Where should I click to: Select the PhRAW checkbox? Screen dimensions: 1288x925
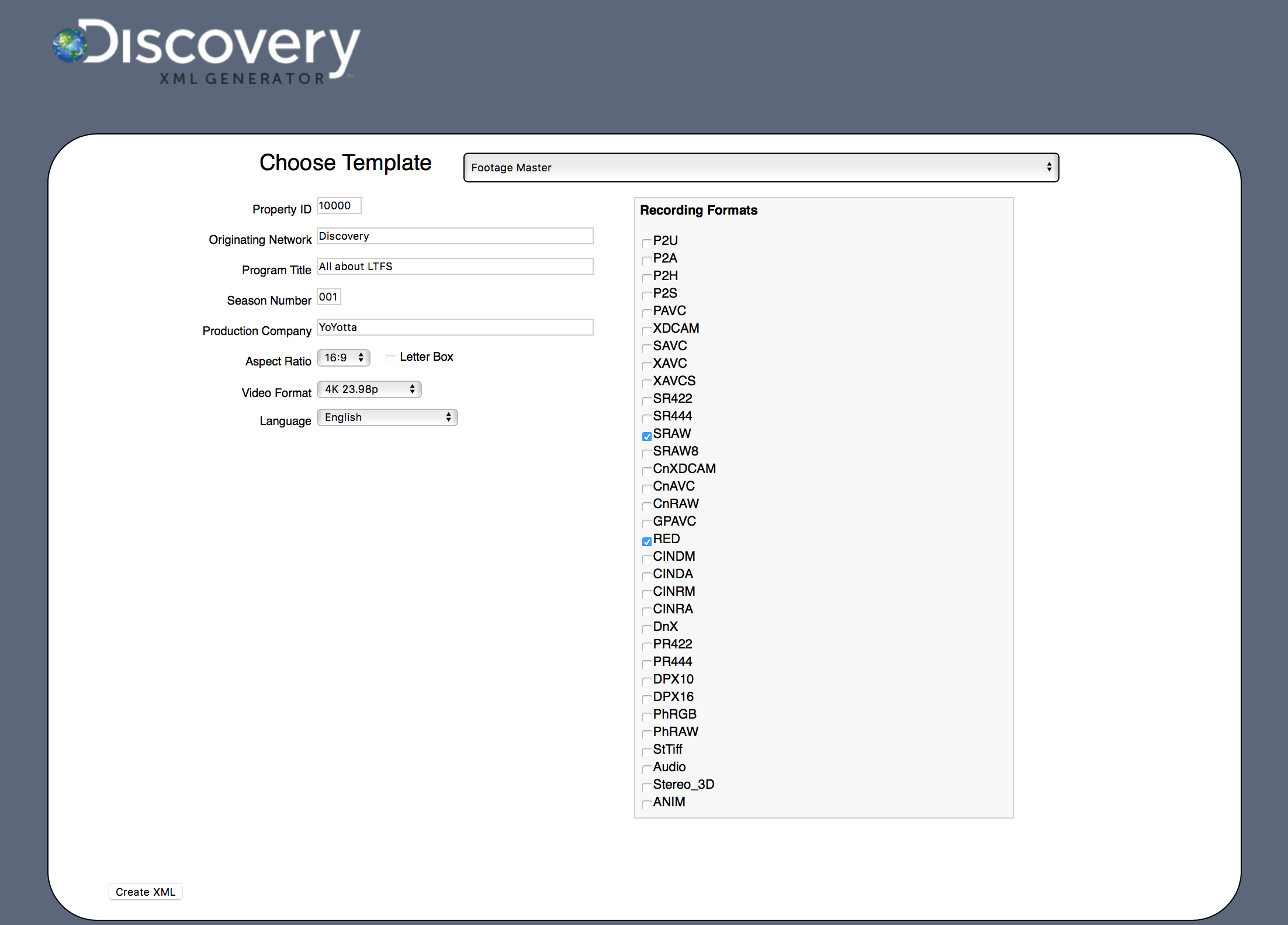[x=647, y=734]
